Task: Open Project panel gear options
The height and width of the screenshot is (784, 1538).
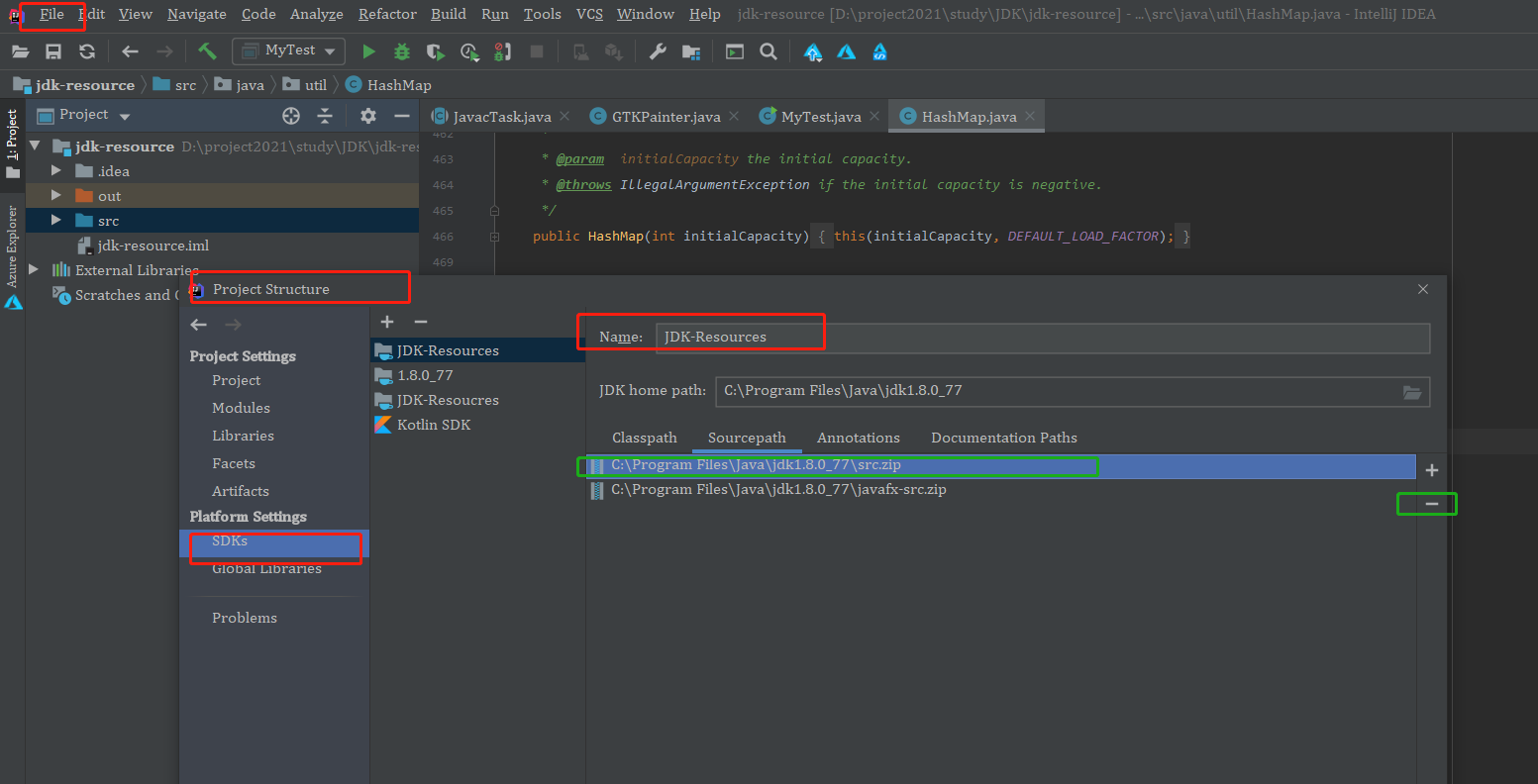Action: click(x=368, y=116)
